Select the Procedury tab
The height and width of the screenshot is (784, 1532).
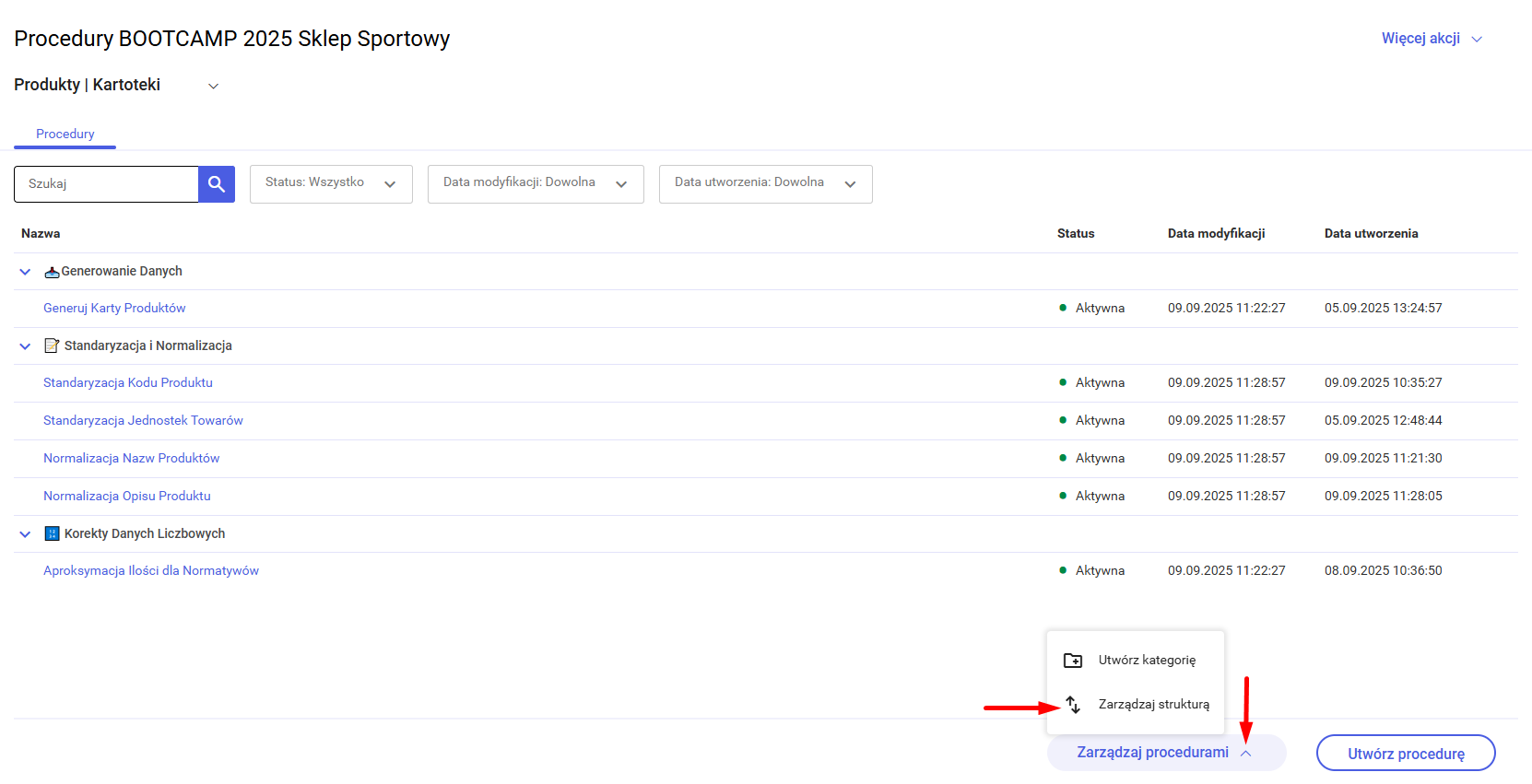pos(65,135)
